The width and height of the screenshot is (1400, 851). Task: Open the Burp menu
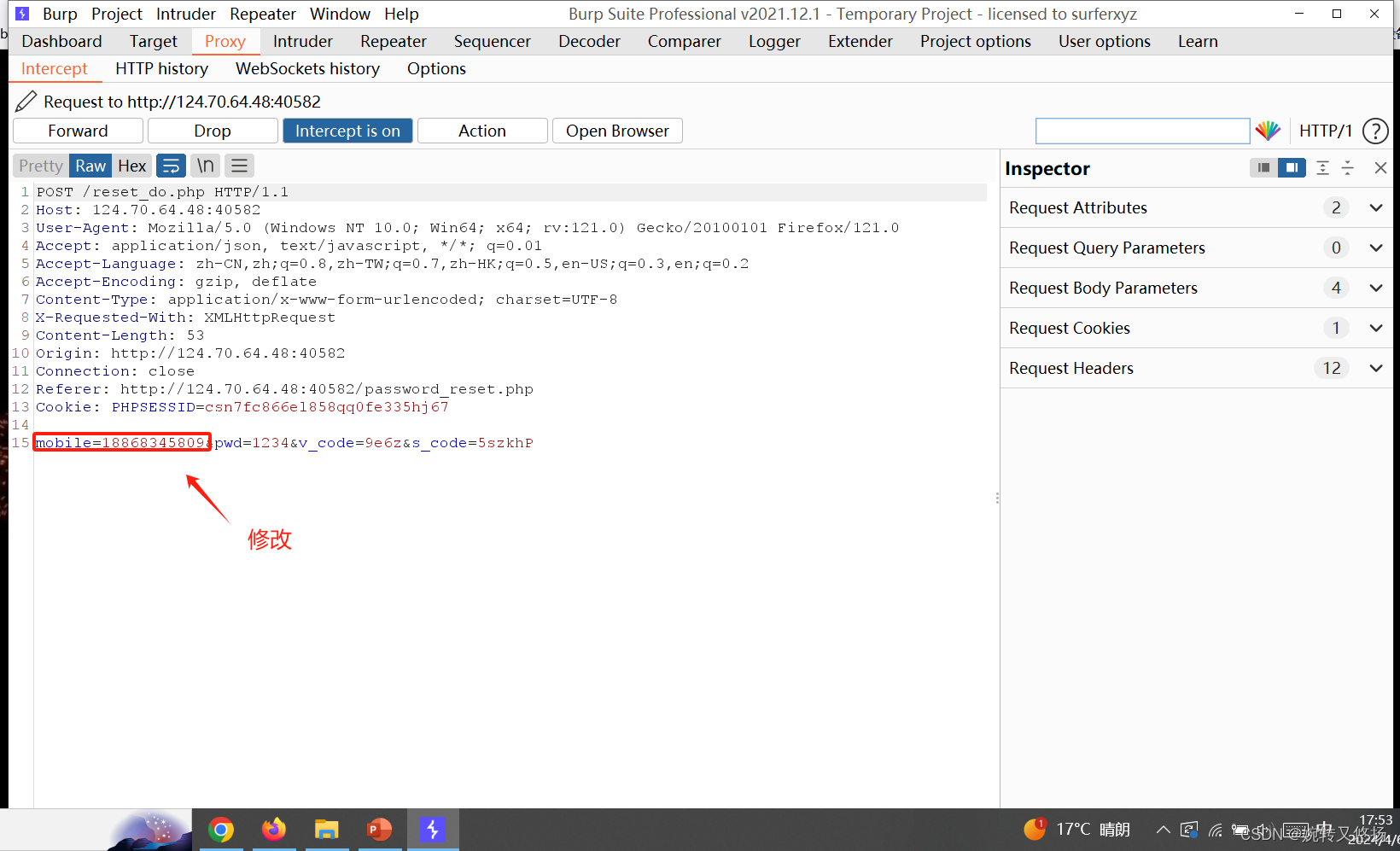[x=60, y=14]
